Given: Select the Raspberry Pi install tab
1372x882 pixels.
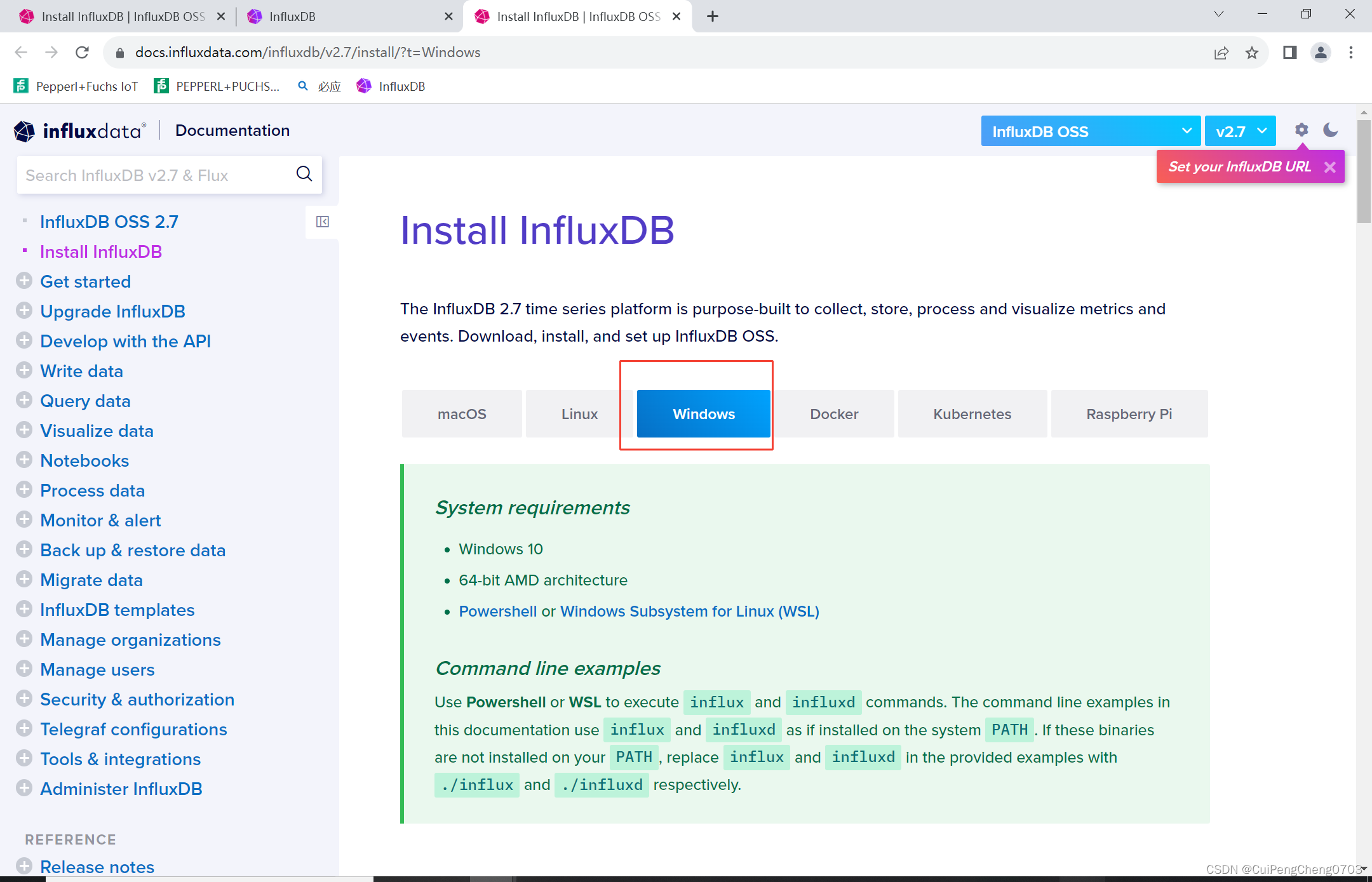Looking at the screenshot, I should click(x=1129, y=414).
